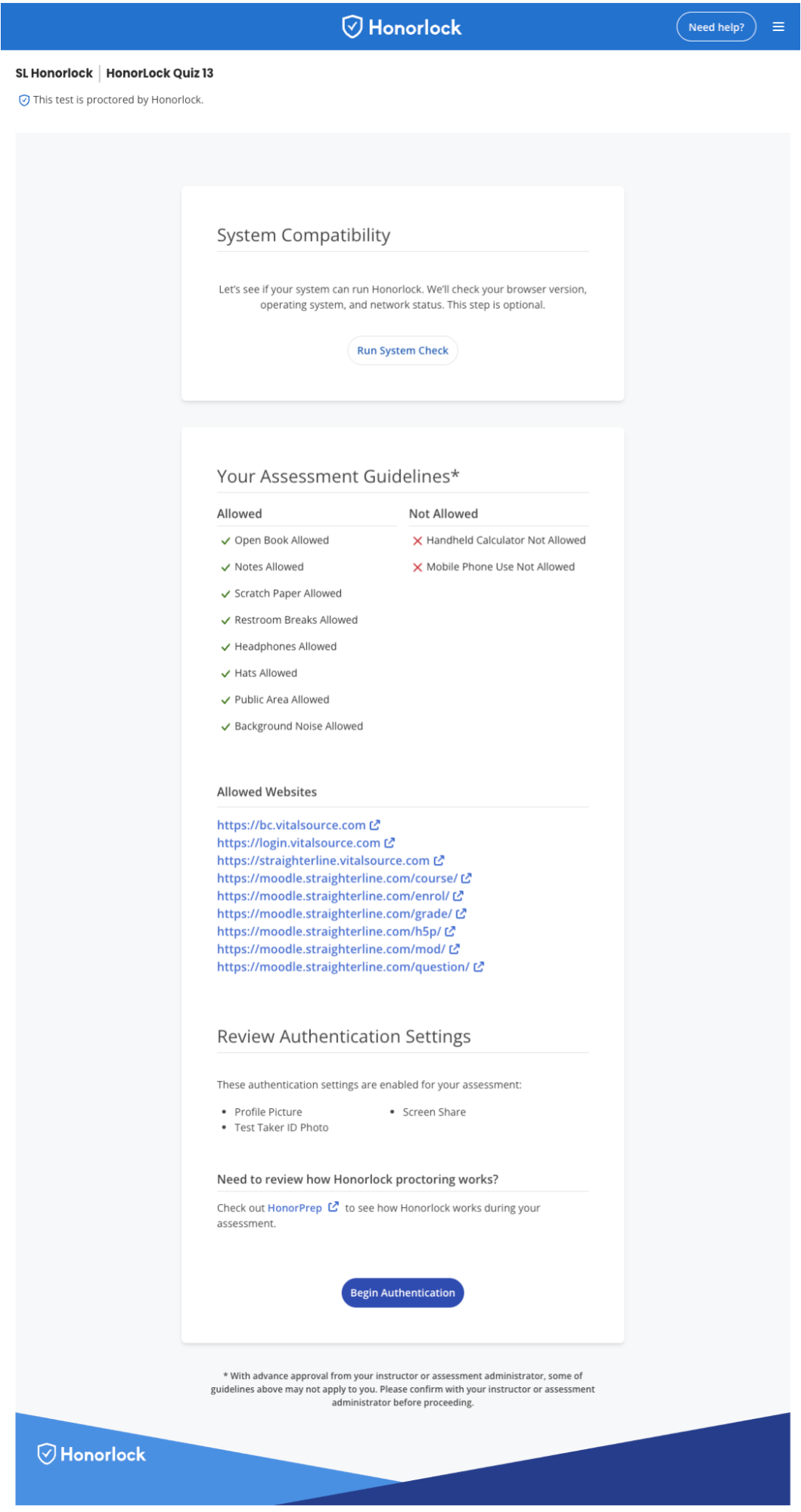
Task: Open the moodle.straighterline.com/course/ link
Action: [x=337, y=878]
